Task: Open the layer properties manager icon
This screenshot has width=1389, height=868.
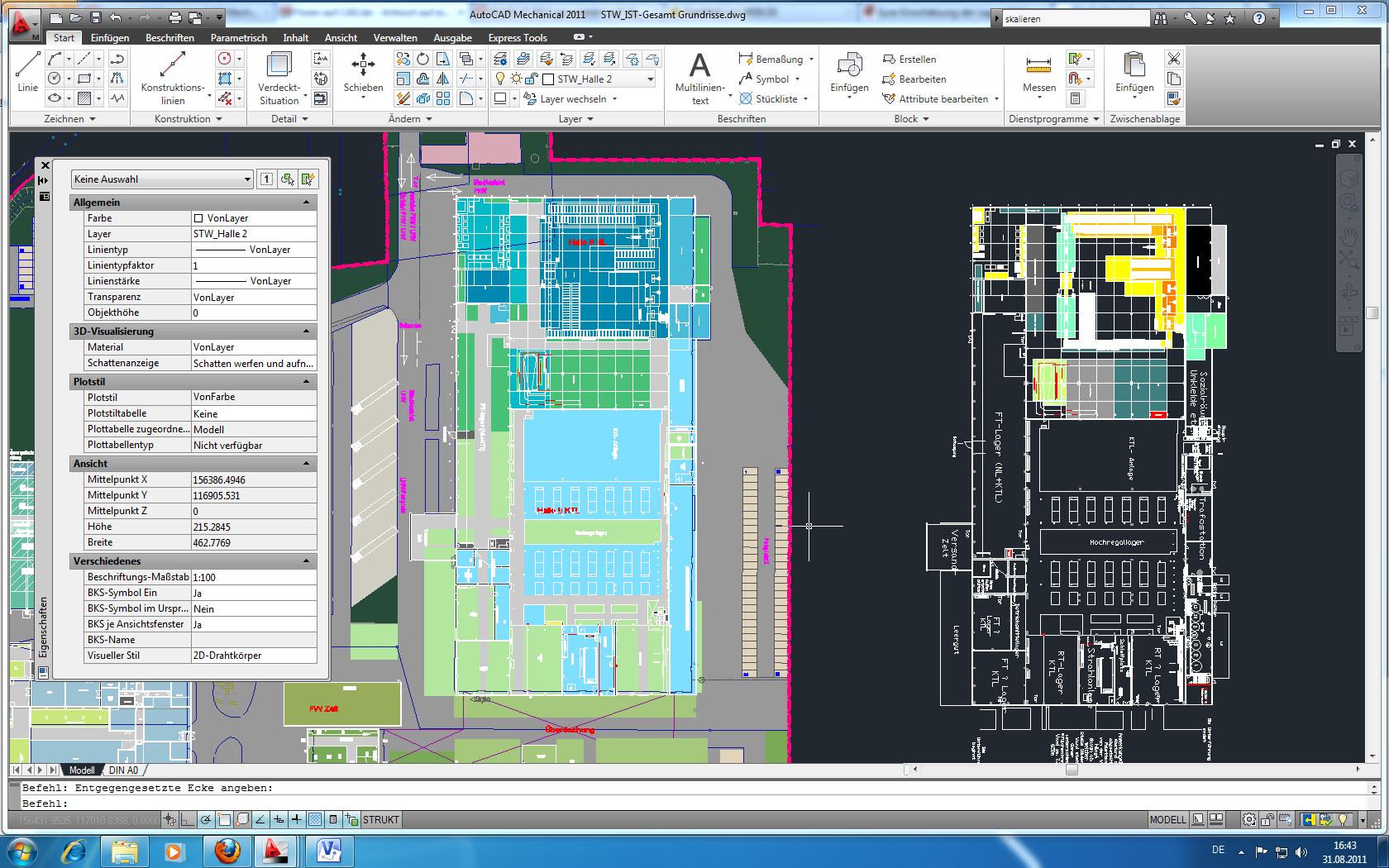Action: click(x=500, y=59)
